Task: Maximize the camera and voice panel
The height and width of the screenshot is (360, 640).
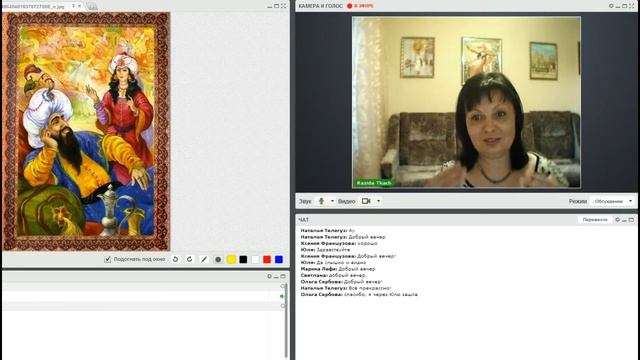Action: [625, 6]
